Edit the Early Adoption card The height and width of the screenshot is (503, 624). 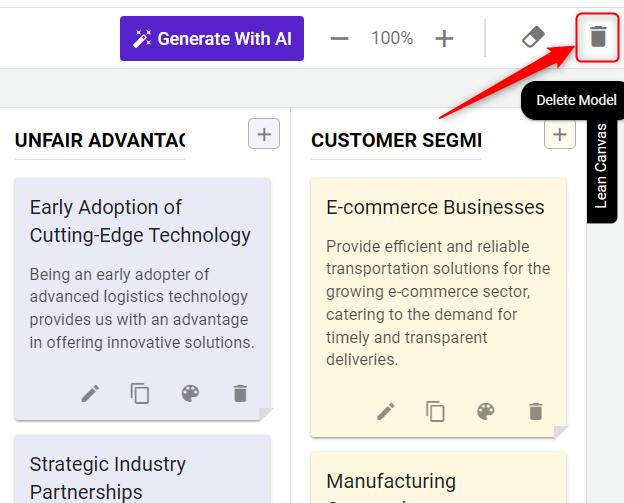[x=91, y=394]
